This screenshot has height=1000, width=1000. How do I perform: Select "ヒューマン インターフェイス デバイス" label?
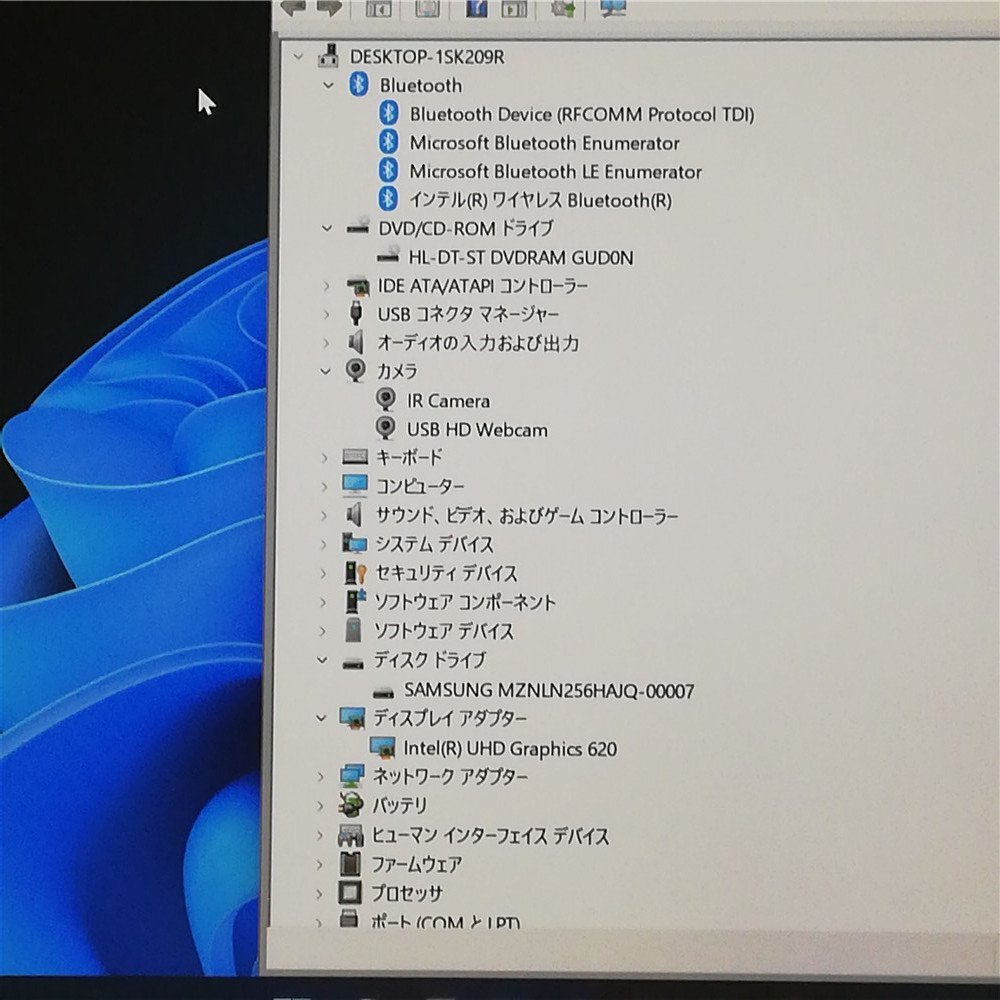pyautogui.click(x=490, y=835)
